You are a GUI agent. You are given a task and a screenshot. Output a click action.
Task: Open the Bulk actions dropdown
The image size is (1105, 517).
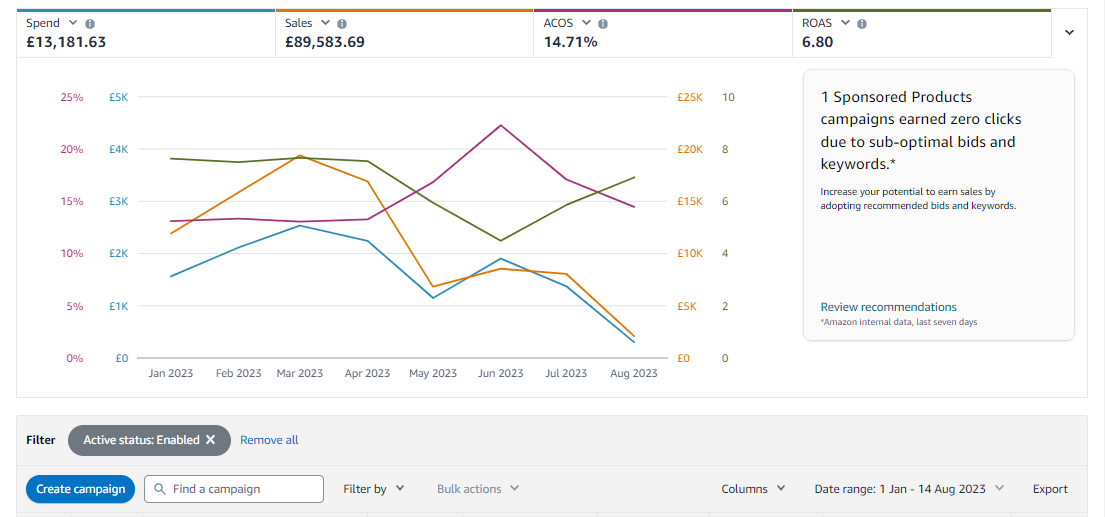pos(478,489)
